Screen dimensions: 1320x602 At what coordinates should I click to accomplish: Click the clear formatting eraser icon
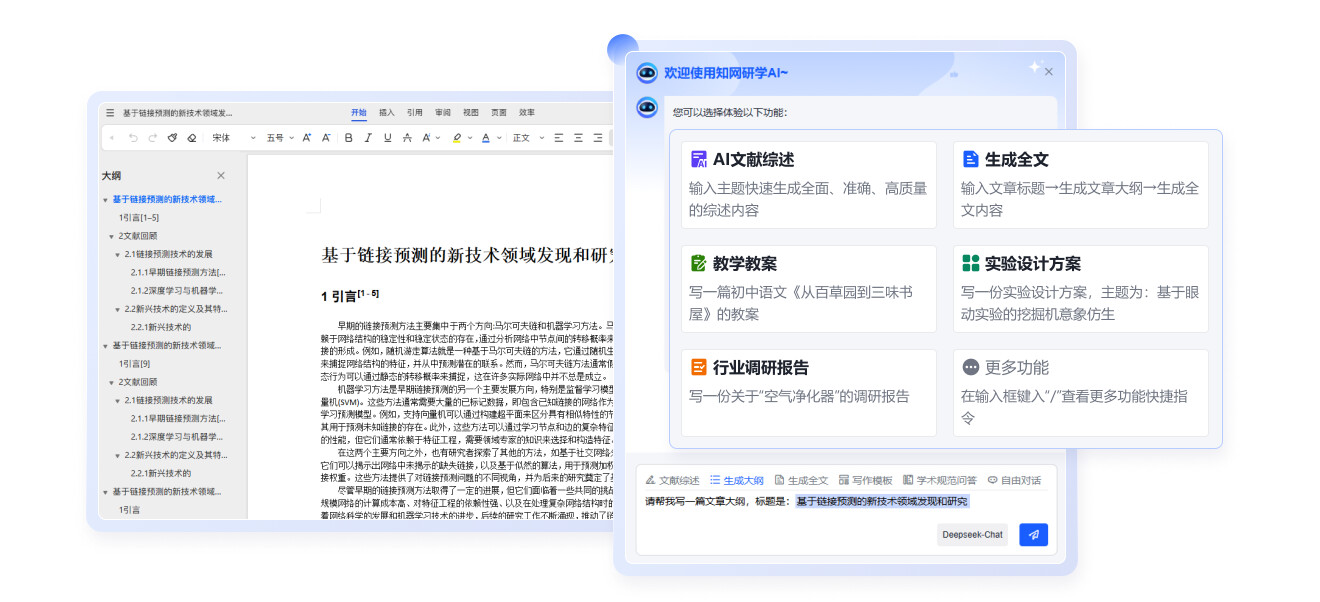[x=192, y=138]
